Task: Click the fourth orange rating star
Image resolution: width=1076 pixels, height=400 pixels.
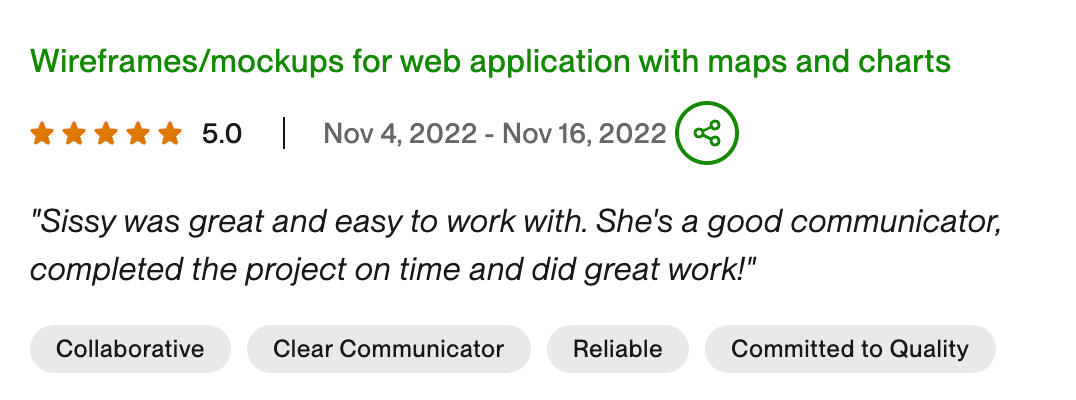Action: coord(137,133)
